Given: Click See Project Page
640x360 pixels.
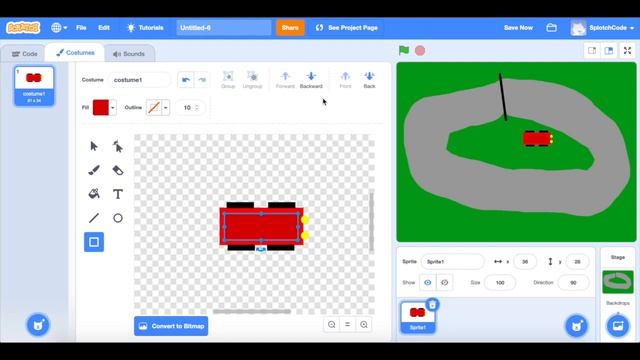Looking at the screenshot, I should [x=347, y=28].
